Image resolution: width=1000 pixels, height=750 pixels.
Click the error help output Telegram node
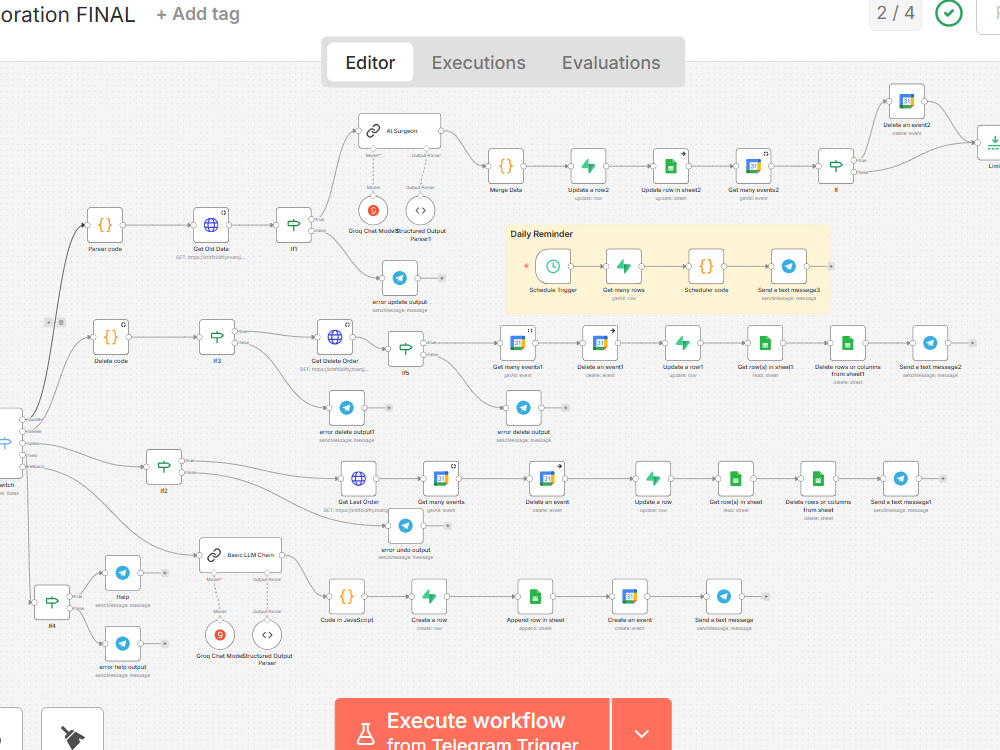(122, 643)
